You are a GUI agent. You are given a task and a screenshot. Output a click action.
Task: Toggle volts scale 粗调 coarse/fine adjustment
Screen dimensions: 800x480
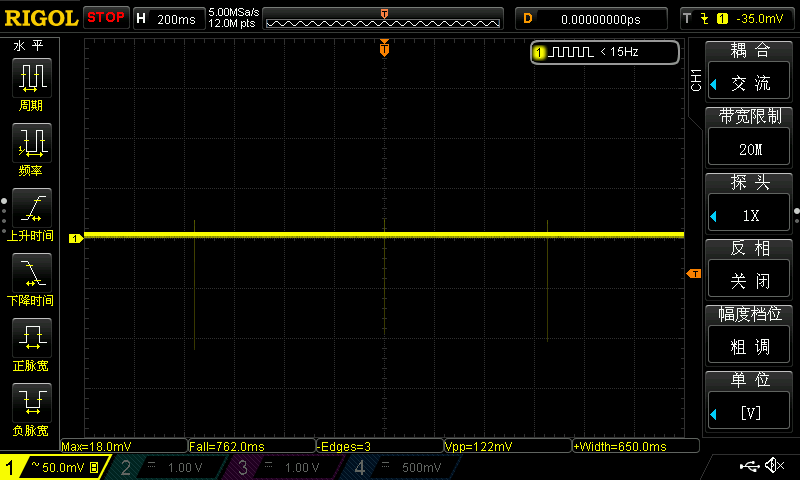click(x=748, y=346)
